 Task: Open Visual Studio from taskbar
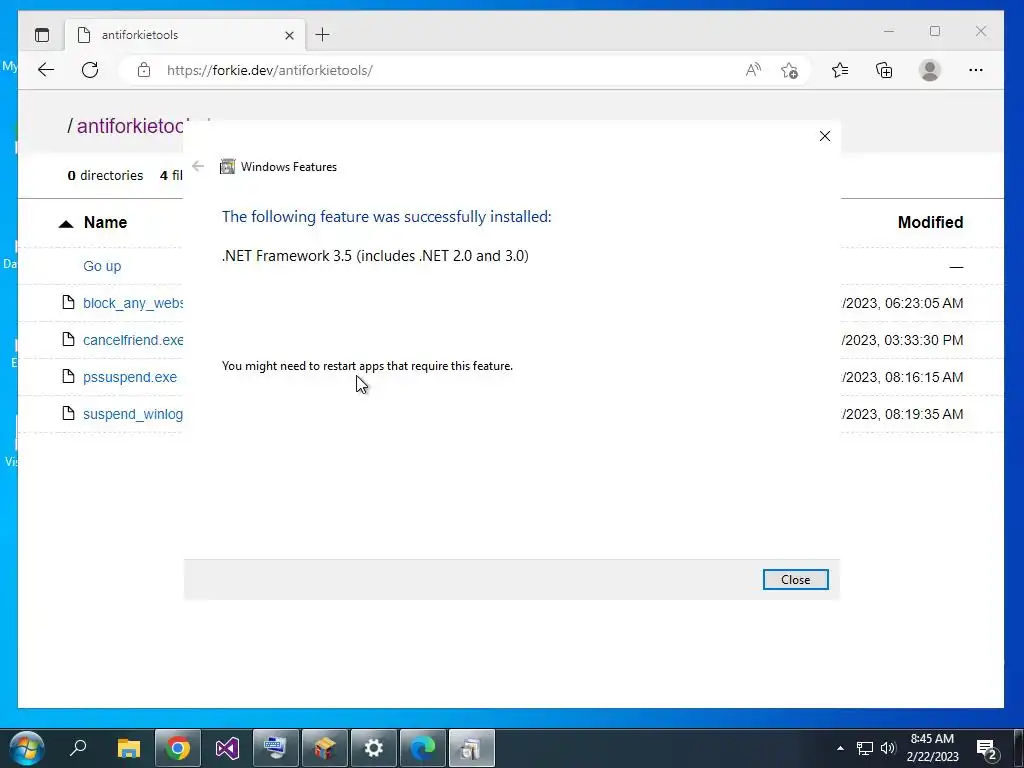227,748
